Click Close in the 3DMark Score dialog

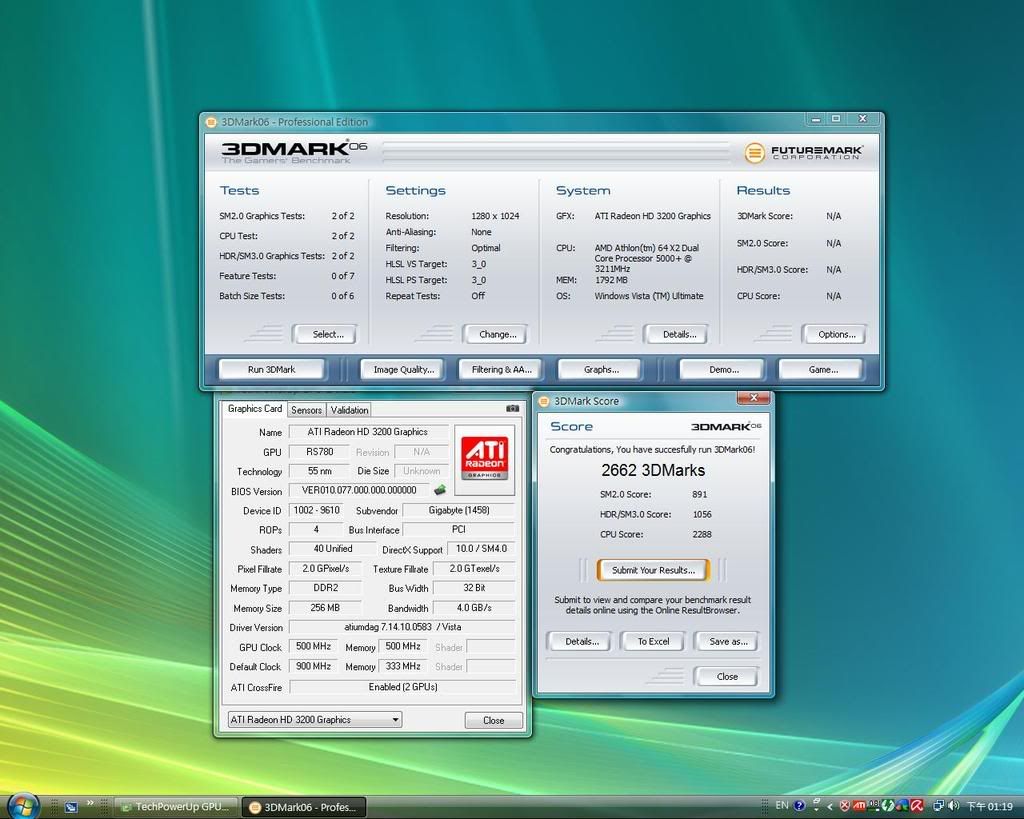(727, 677)
